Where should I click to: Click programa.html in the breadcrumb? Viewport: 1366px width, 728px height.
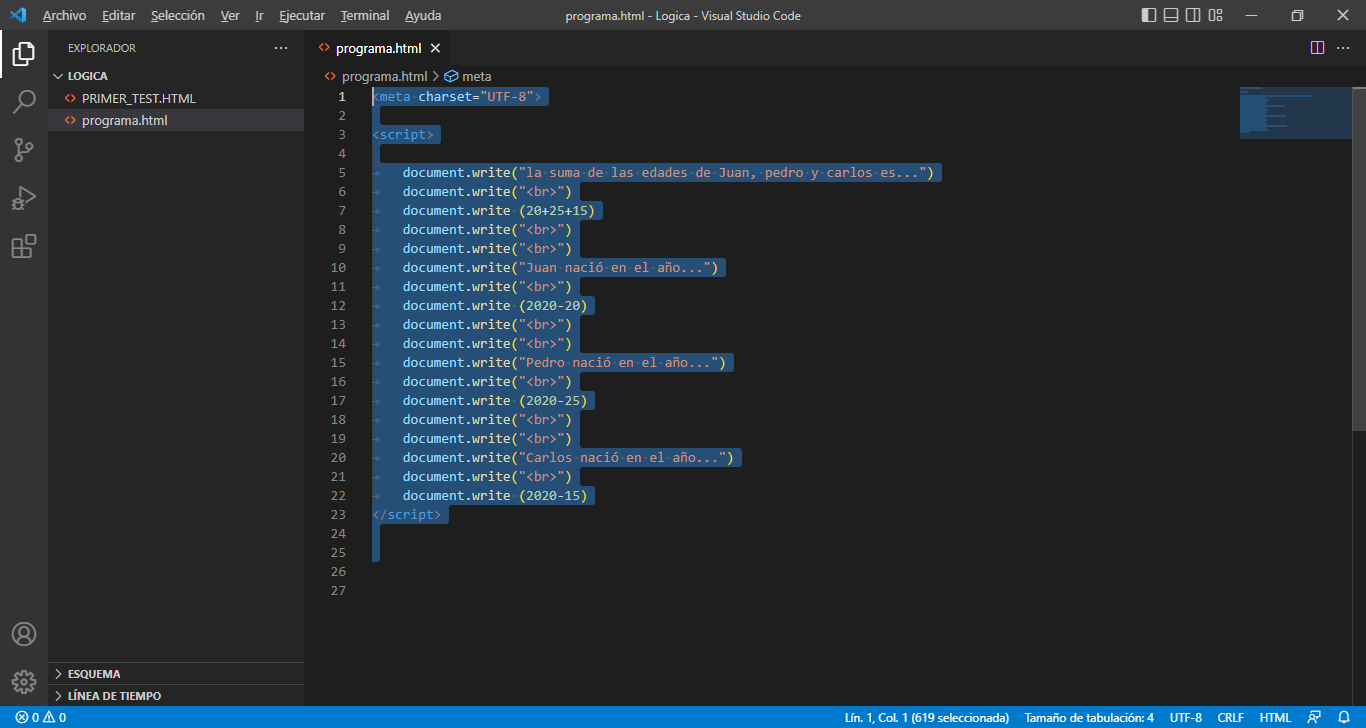pyautogui.click(x=384, y=76)
